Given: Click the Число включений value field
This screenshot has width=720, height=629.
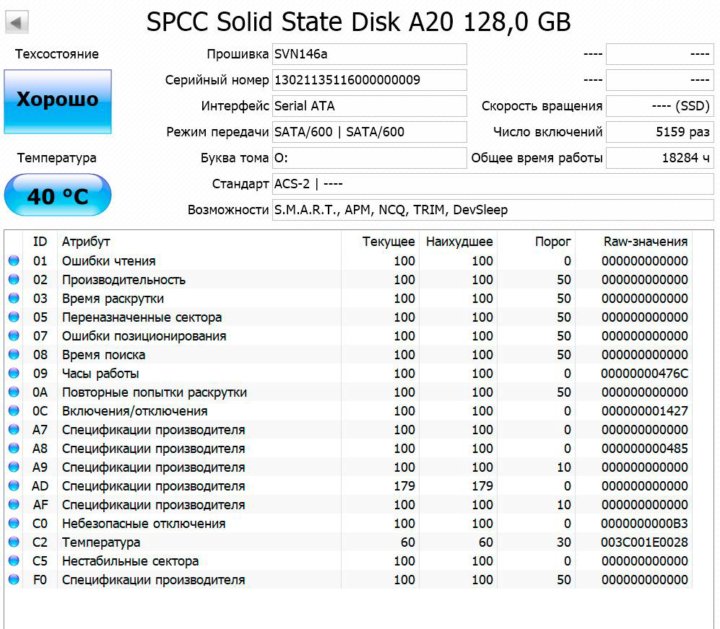Looking at the screenshot, I should click(x=660, y=132).
